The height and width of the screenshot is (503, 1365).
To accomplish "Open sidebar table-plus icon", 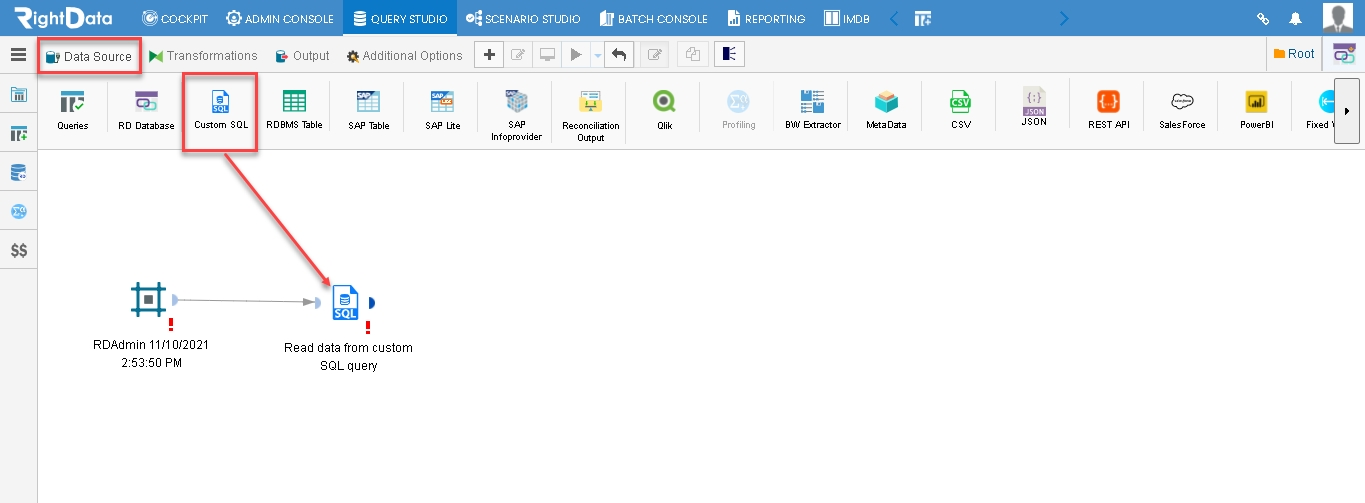I will click(x=19, y=134).
